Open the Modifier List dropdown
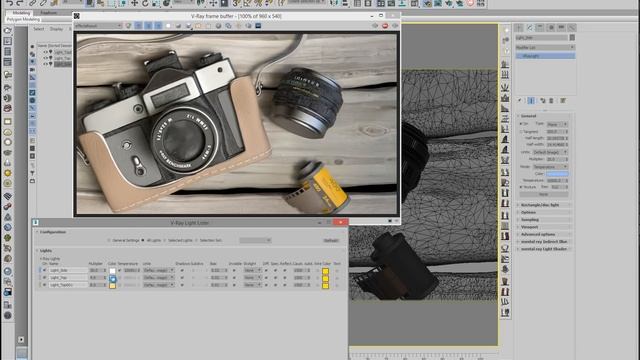This screenshot has height=360, width=640. (545, 47)
